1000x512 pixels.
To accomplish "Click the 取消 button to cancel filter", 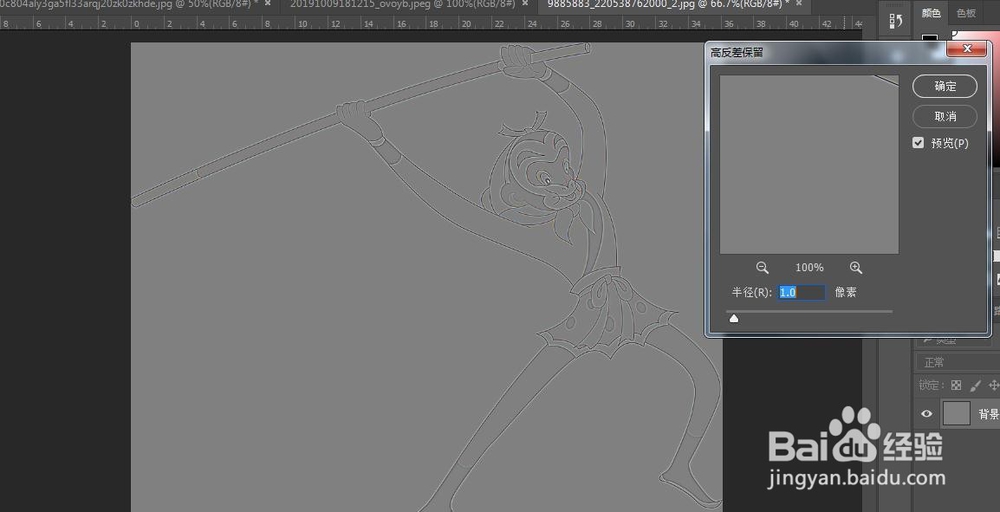I will 945,117.
